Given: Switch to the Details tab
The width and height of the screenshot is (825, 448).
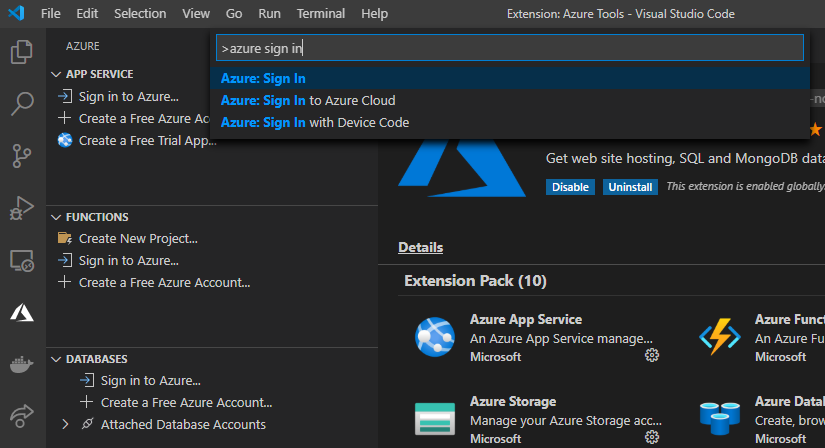Looking at the screenshot, I should (x=420, y=248).
